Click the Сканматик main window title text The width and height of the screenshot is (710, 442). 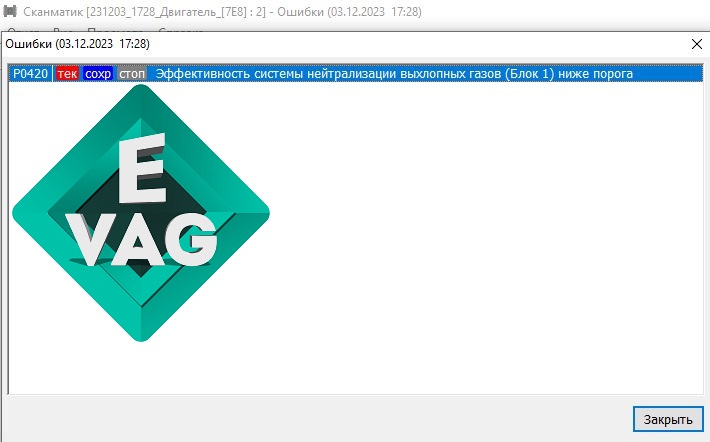pyautogui.click(x=222, y=11)
